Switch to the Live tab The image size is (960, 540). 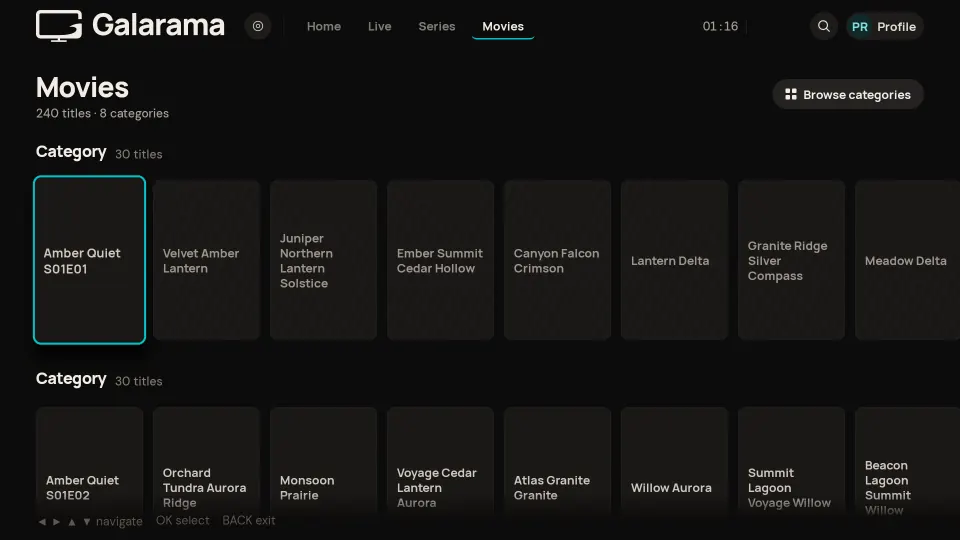[x=380, y=26]
